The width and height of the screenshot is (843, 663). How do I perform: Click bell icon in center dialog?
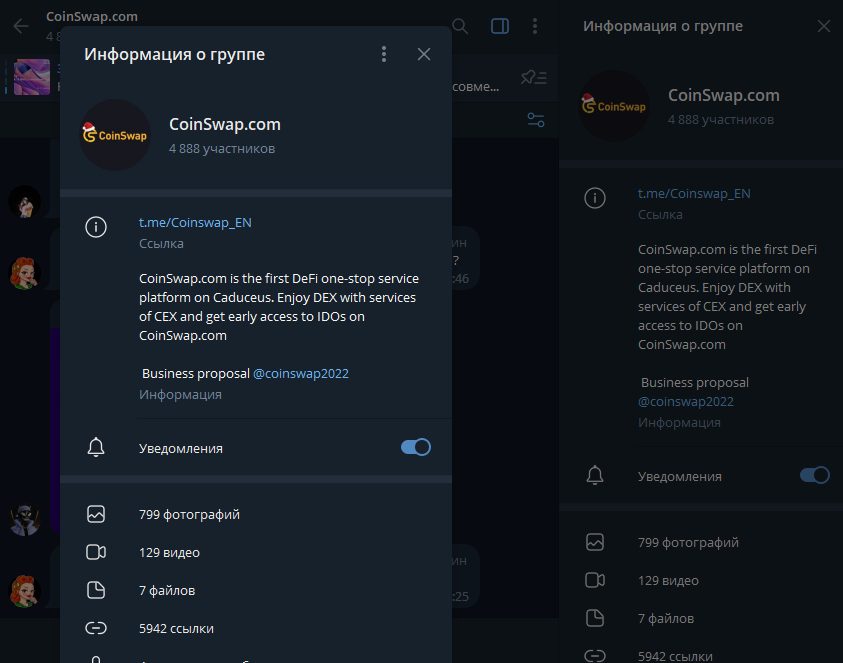click(x=96, y=447)
